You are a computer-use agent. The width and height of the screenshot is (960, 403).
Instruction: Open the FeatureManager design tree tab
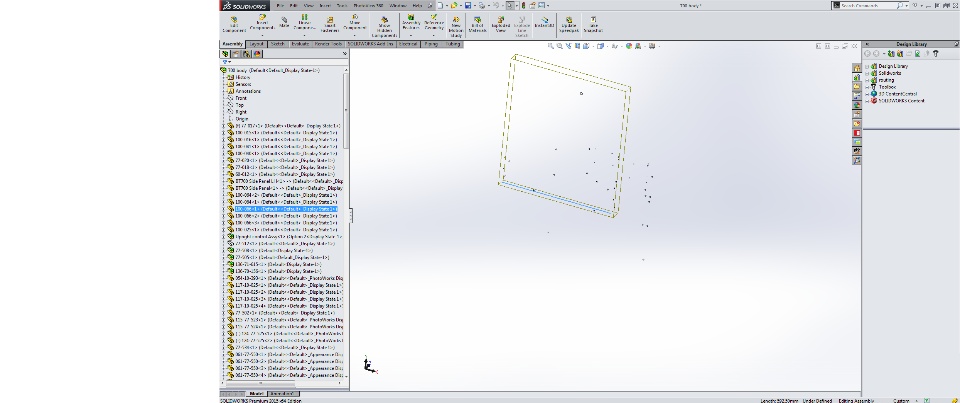pyautogui.click(x=225, y=54)
